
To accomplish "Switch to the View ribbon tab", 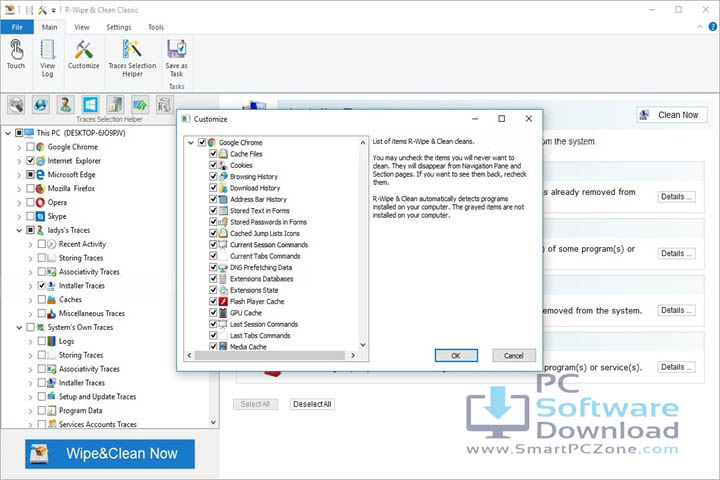I will click(x=82, y=27).
